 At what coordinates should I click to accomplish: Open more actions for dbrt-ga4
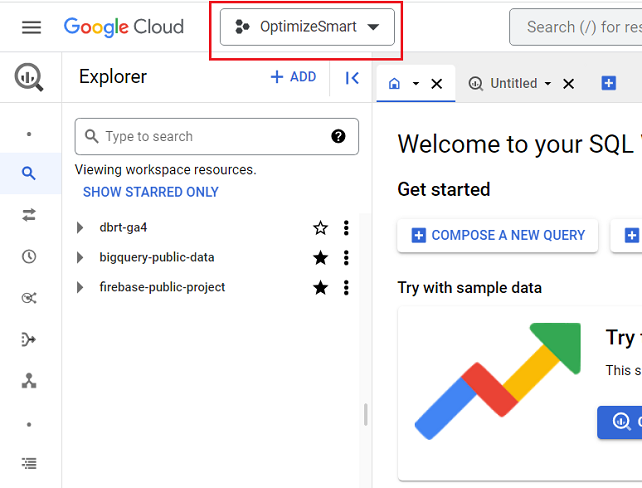pos(346,228)
